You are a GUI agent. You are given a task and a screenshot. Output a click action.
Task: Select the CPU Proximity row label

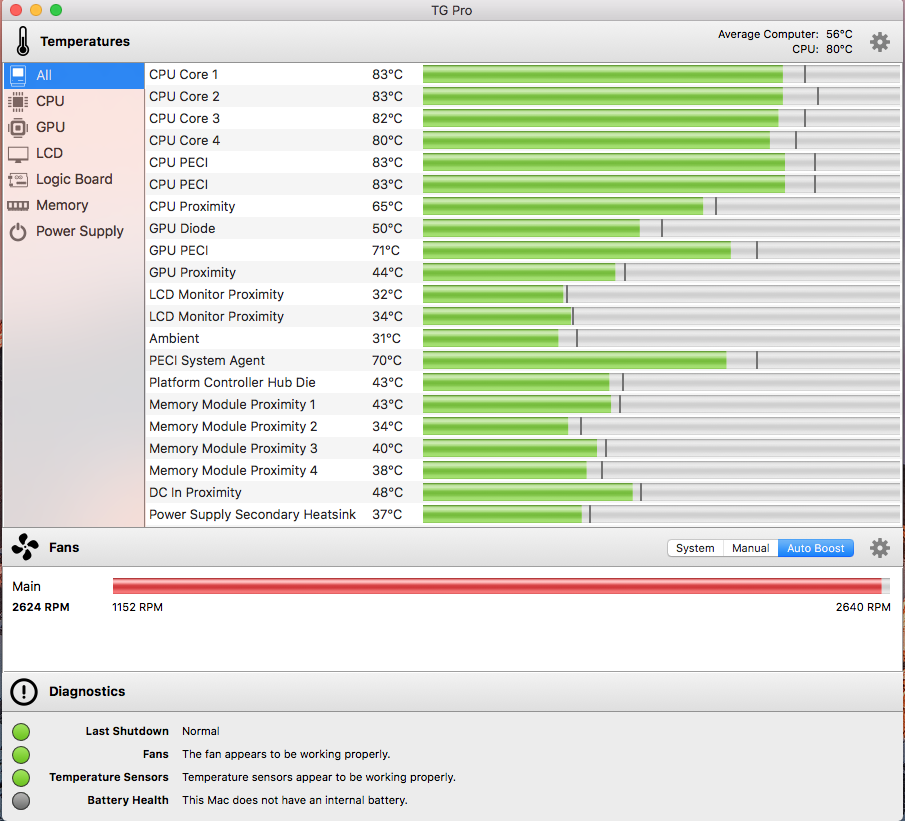click(192, 207)
